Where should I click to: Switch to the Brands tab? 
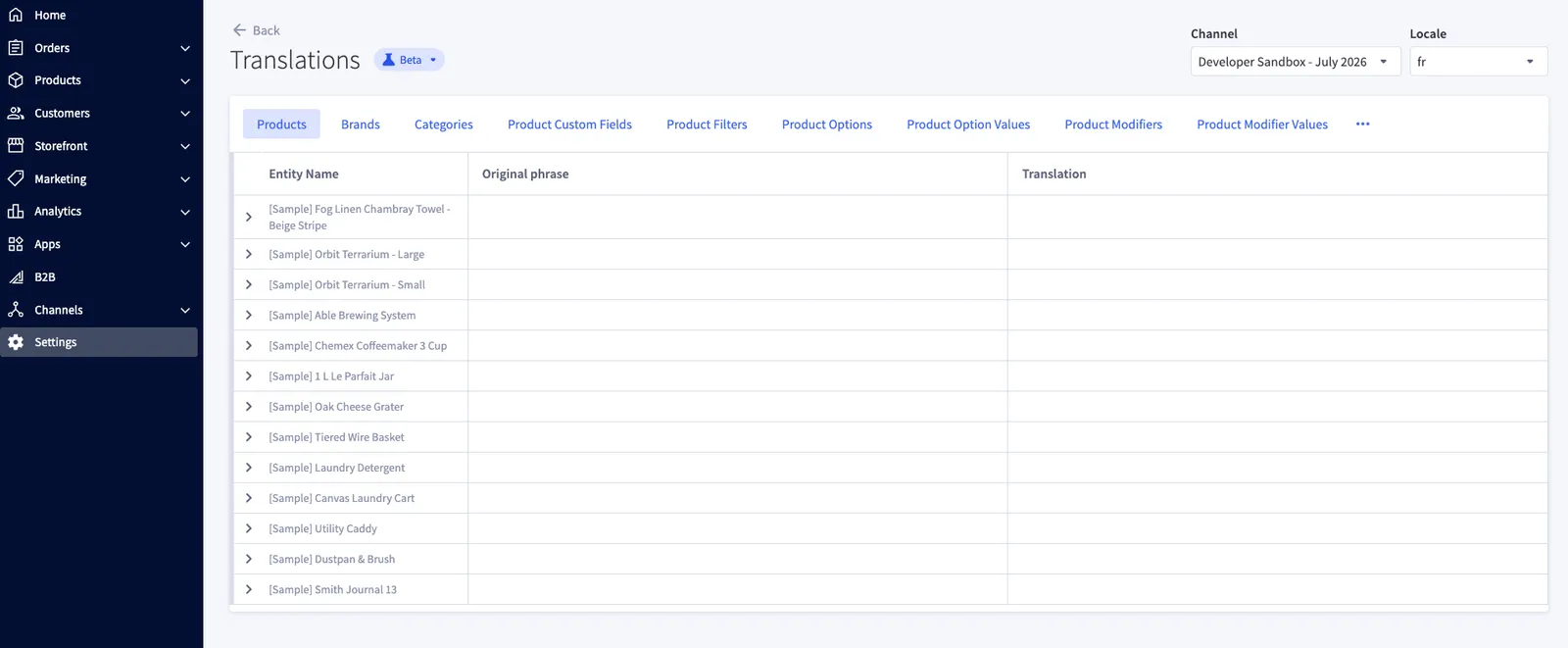361,125
